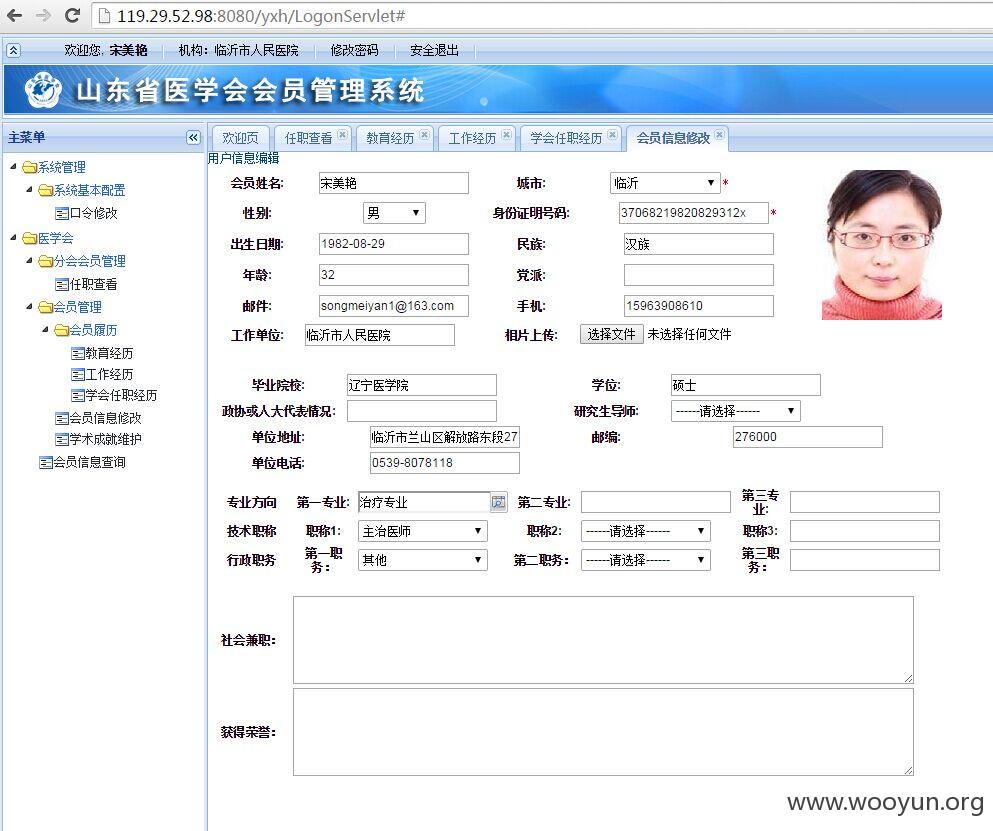Click the 手机 input field
This screenshot has height=831, width=993.
point(699,306)
